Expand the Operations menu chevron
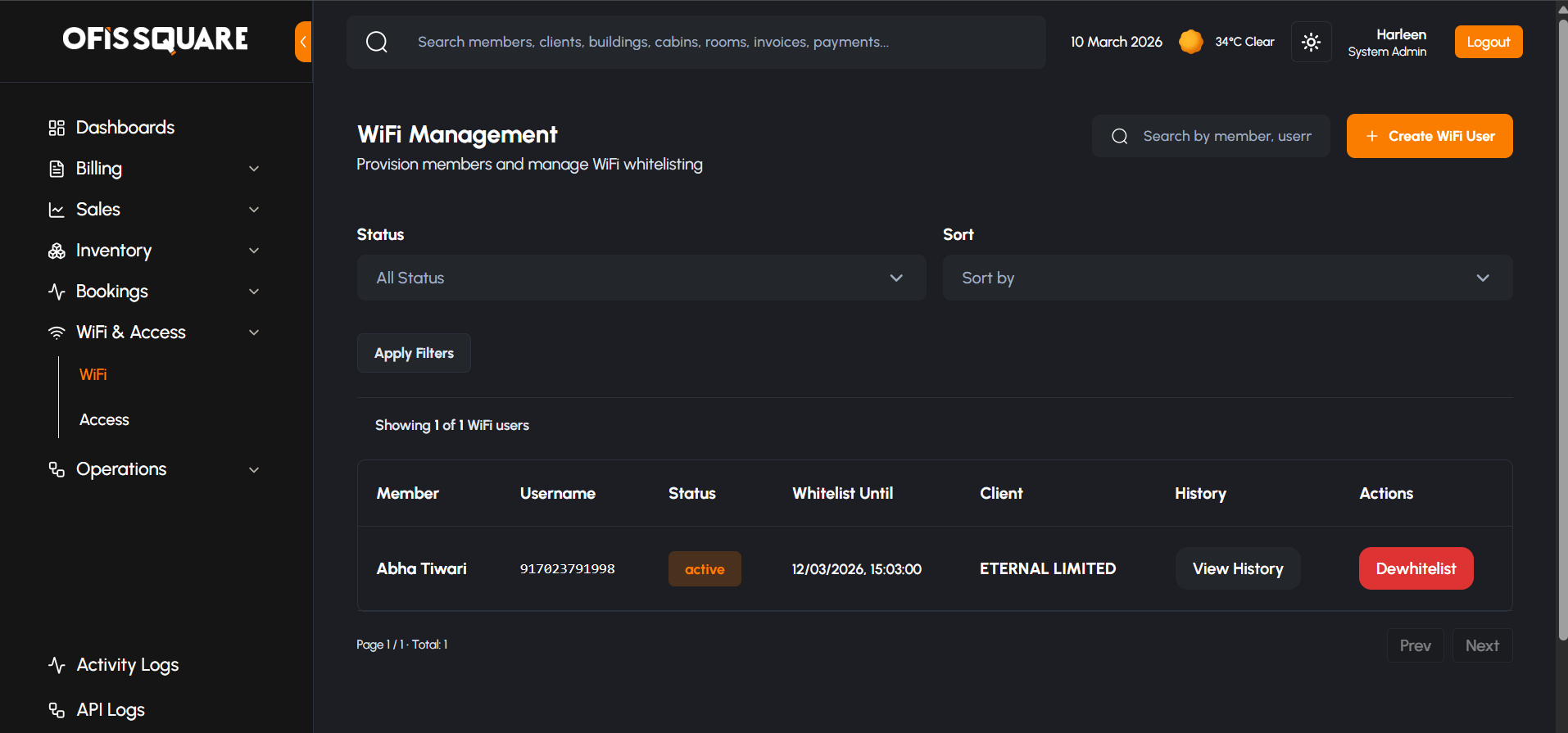 [254, 470]
